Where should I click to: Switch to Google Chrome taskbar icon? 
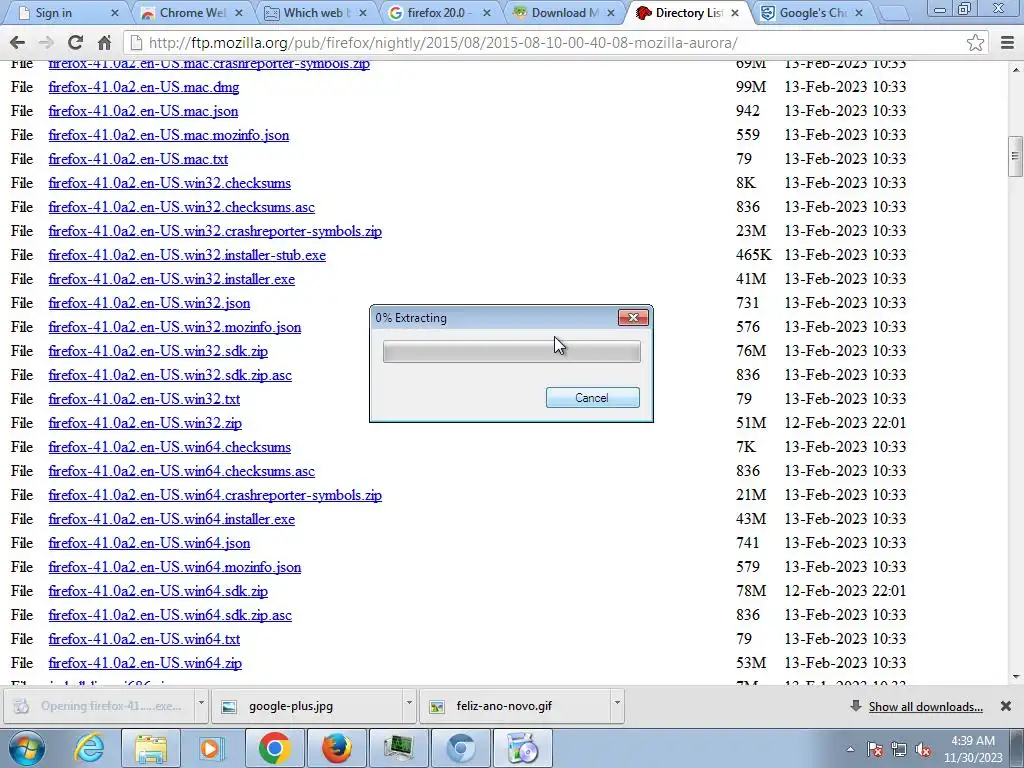tap(275, 748)
